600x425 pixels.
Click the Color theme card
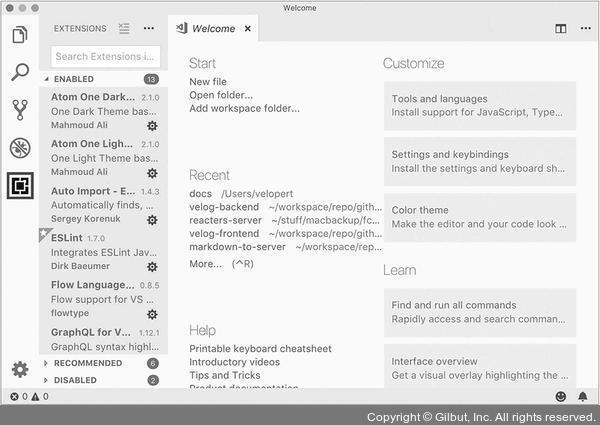coord(480,217)
